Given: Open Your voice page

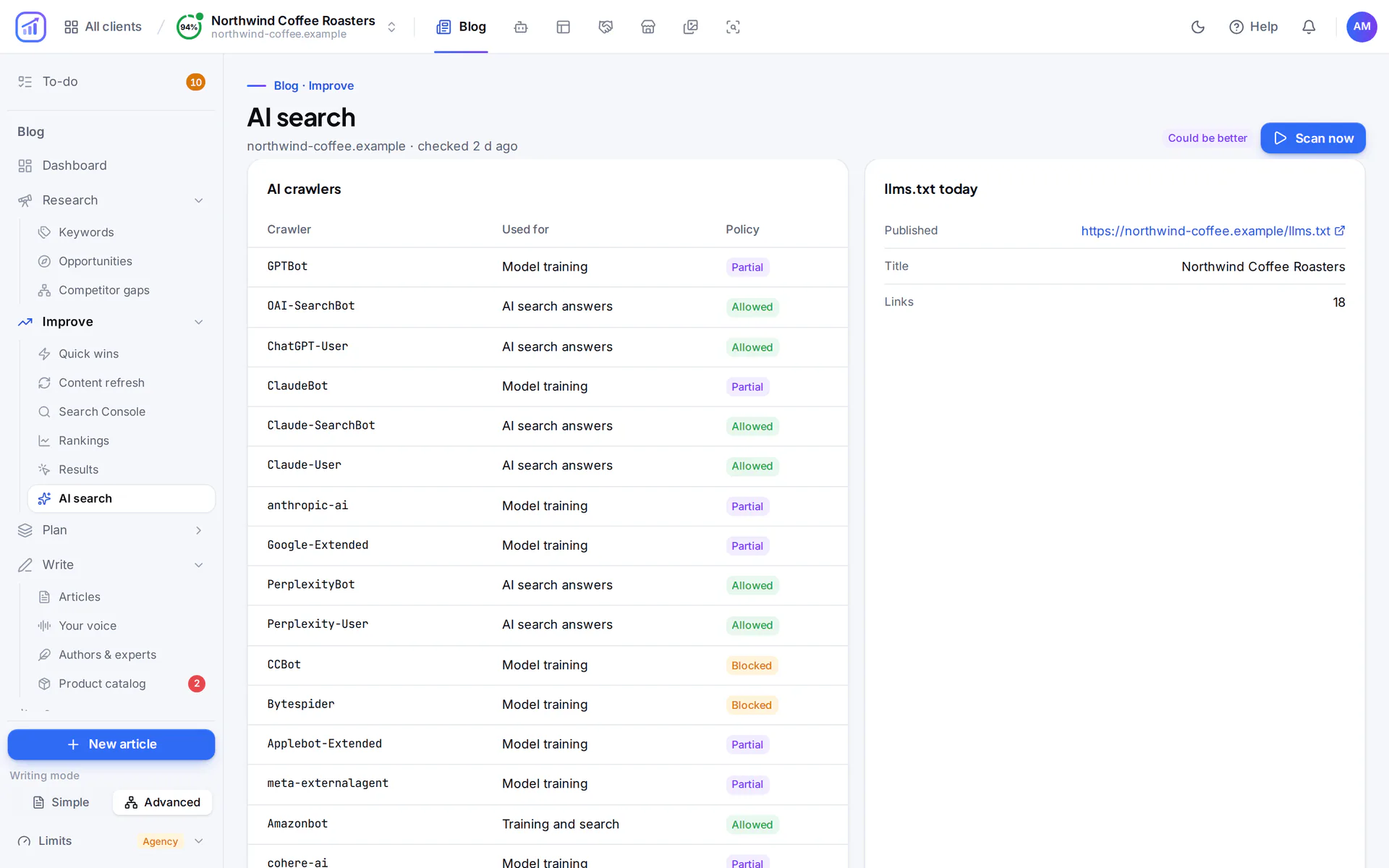Looking at the screenshot, I should click(122, 626).
